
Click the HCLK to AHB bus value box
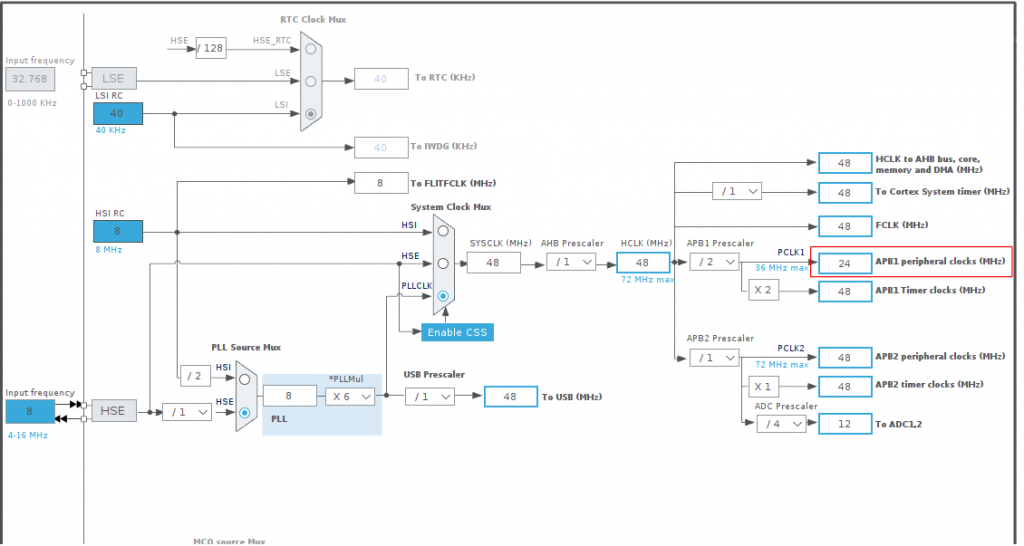pos(845,163)
